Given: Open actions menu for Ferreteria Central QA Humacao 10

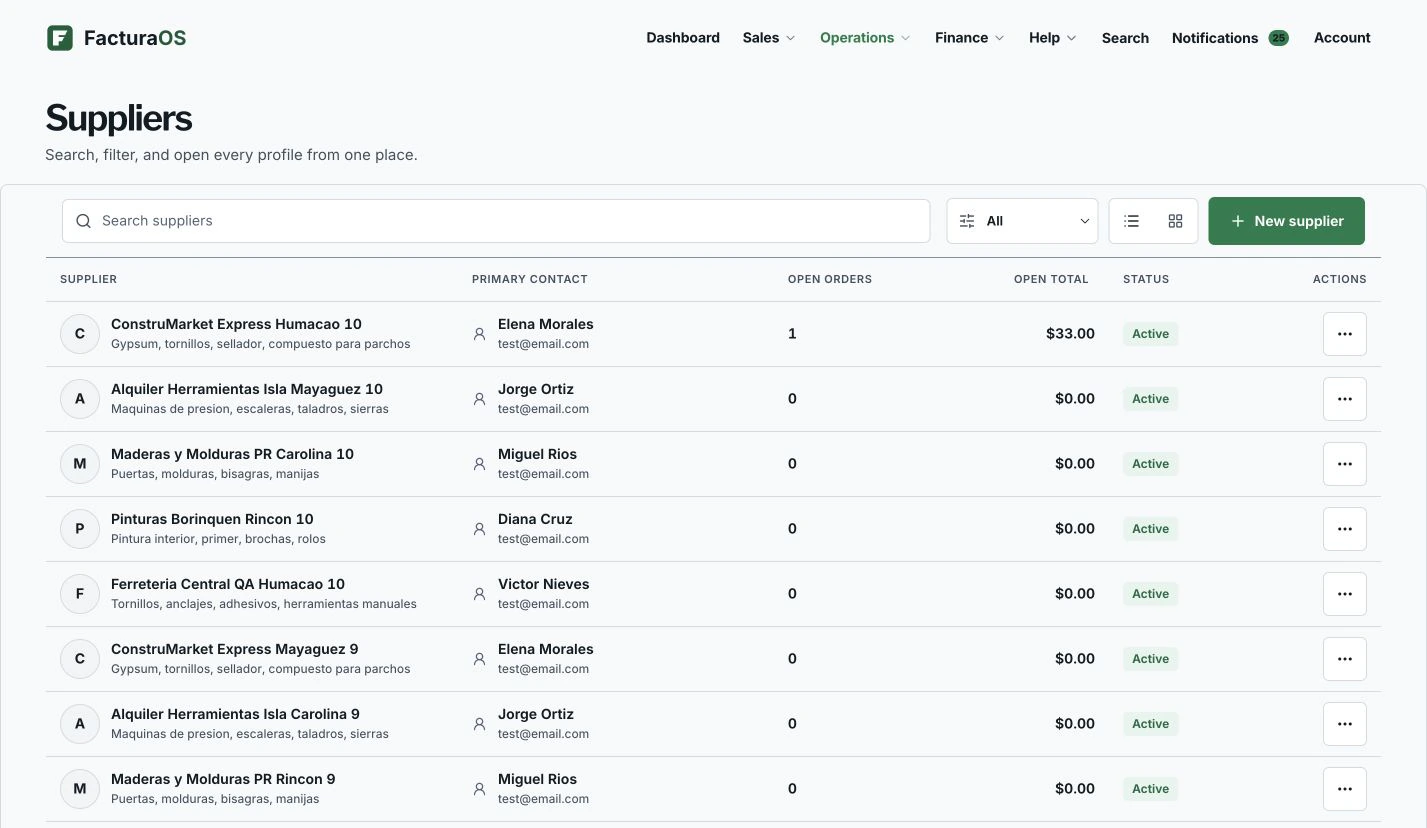Looking at the screenshot, I should 1344,594.
